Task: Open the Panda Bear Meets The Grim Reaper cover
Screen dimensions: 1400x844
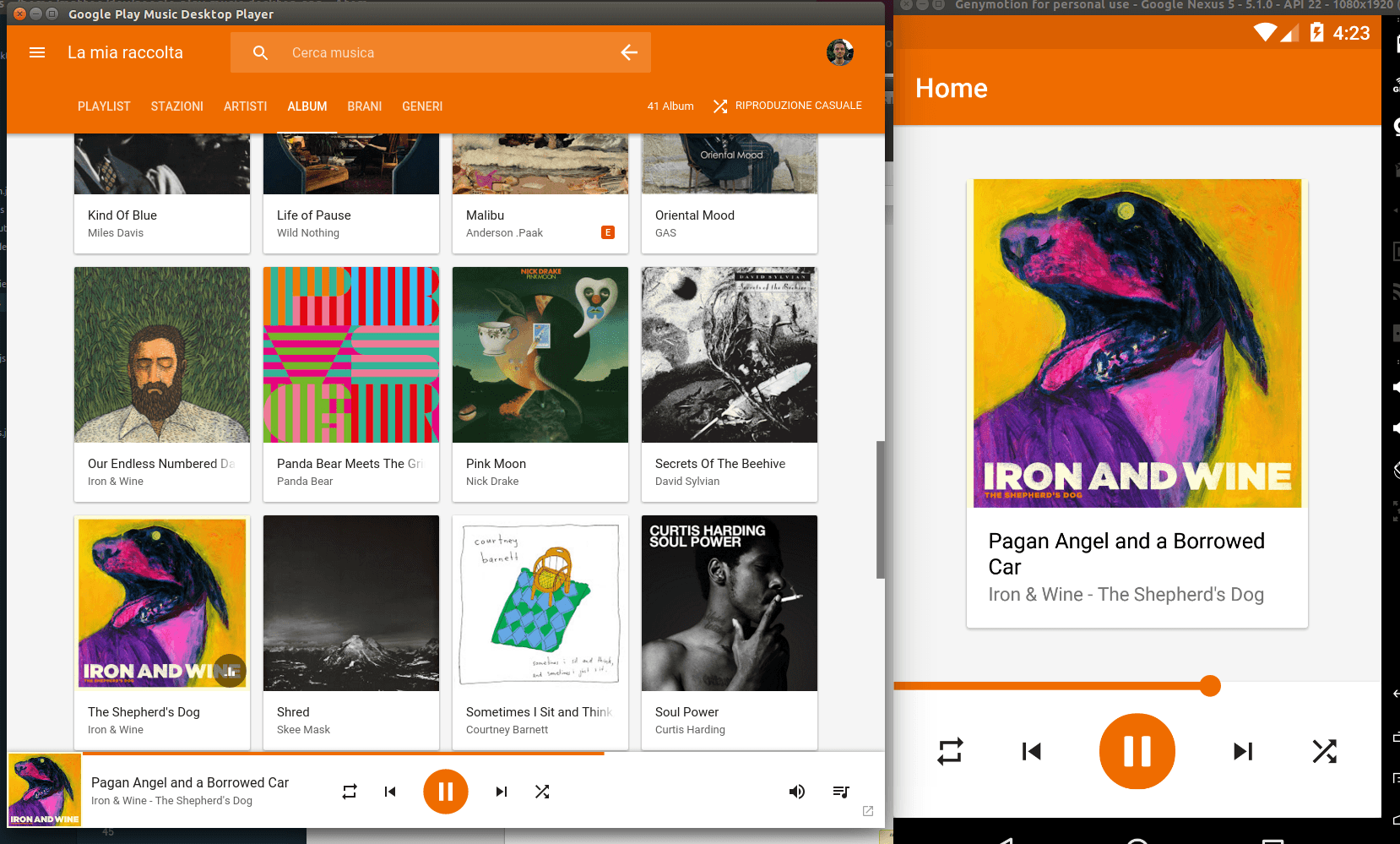Action: click(351, 355)
